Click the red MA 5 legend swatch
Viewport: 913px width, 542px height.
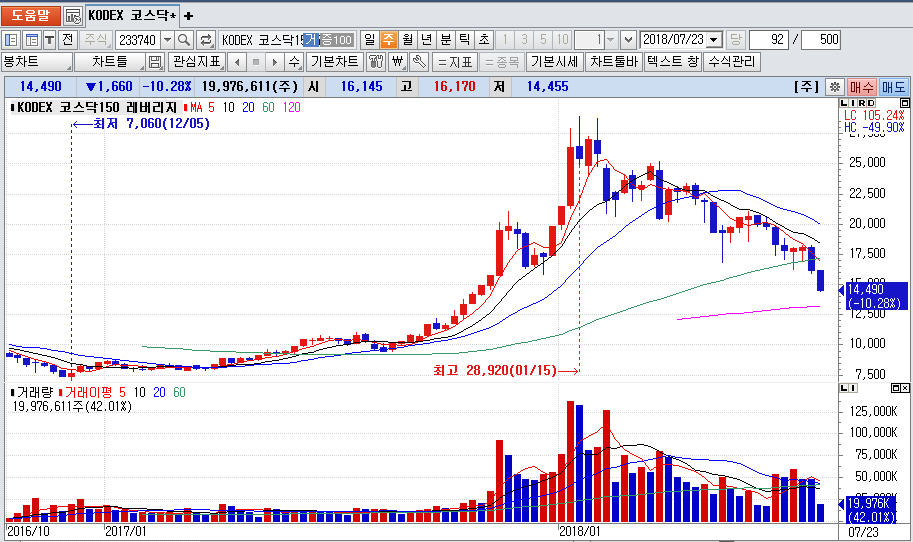point(185,107)
